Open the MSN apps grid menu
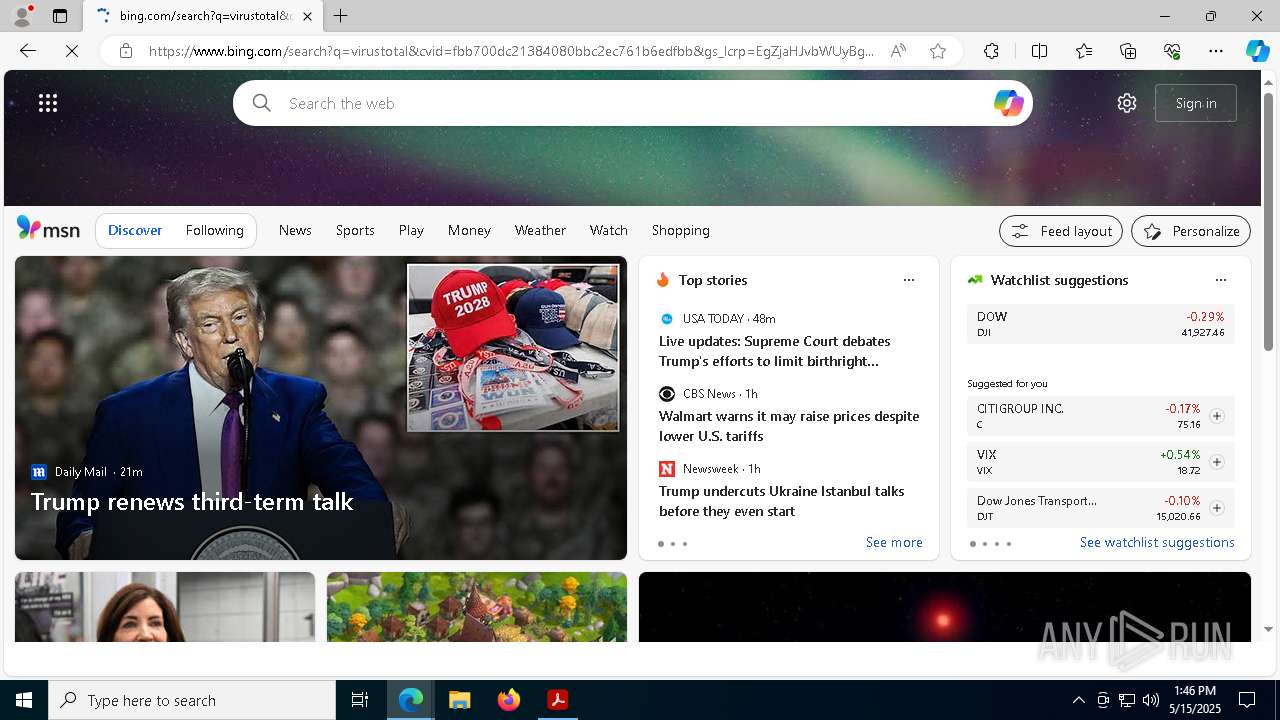1280x720 pixels. [x=48, y=103]
